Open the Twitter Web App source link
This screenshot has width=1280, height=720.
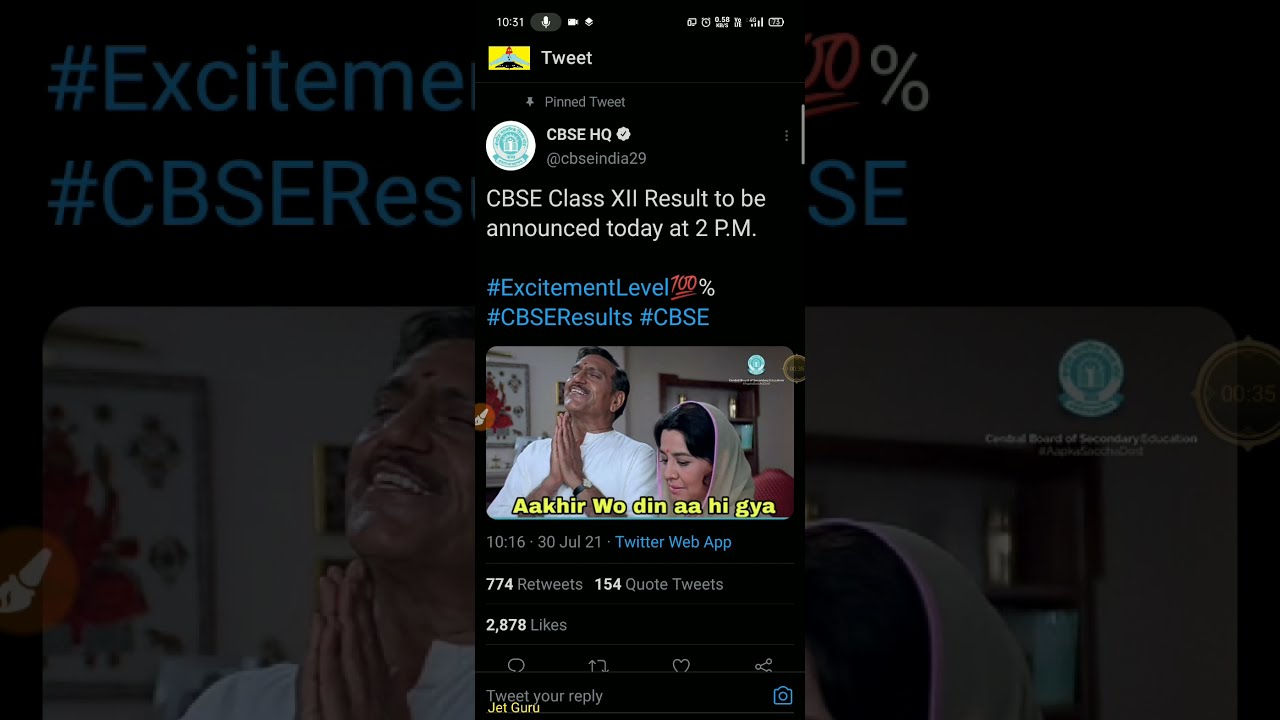tap(673, 542)
